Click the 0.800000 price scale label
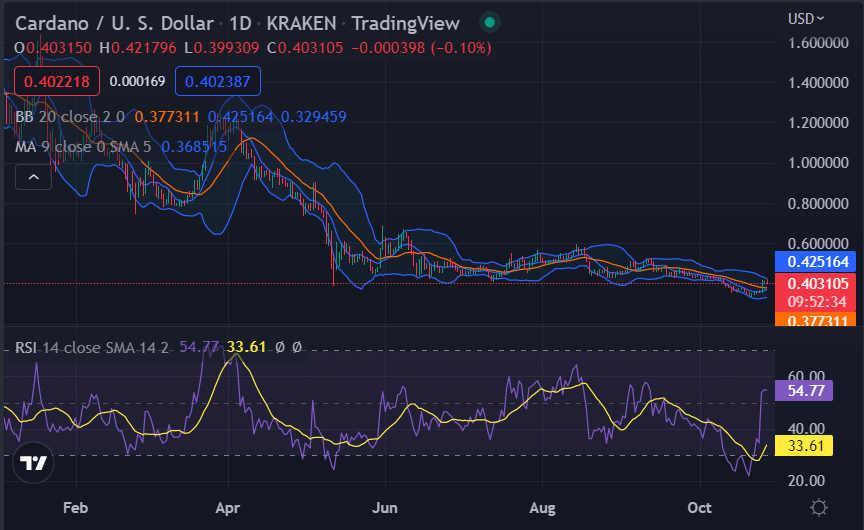The height and width of the screenshot is (530, 864). point(818,204)
